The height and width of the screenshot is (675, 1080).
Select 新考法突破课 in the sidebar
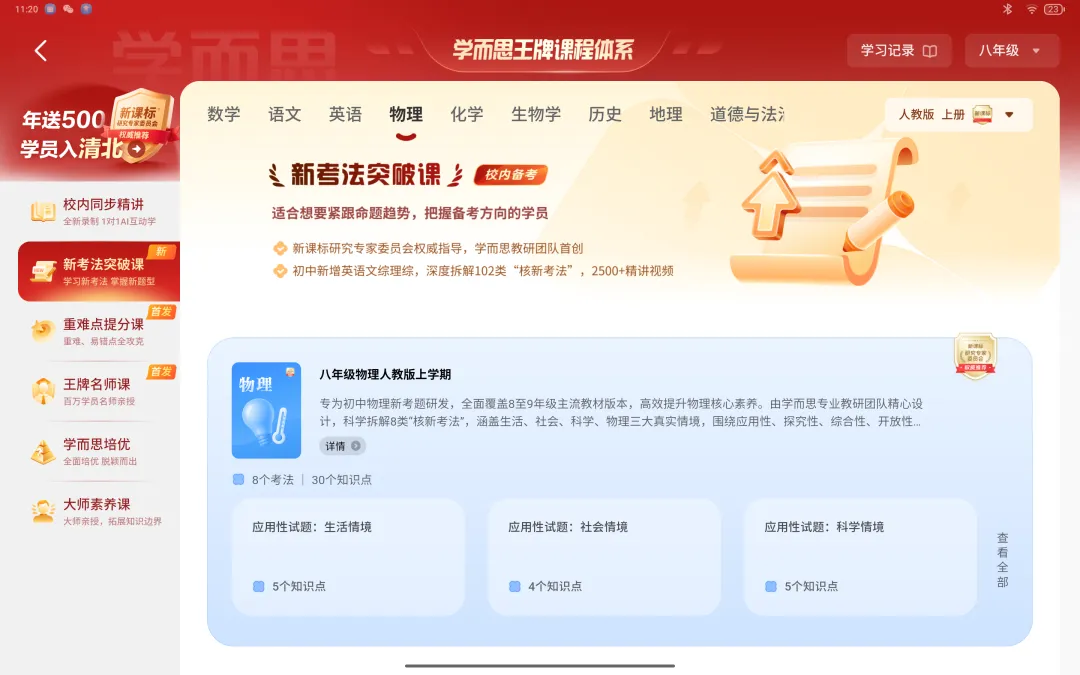point(99,271)
